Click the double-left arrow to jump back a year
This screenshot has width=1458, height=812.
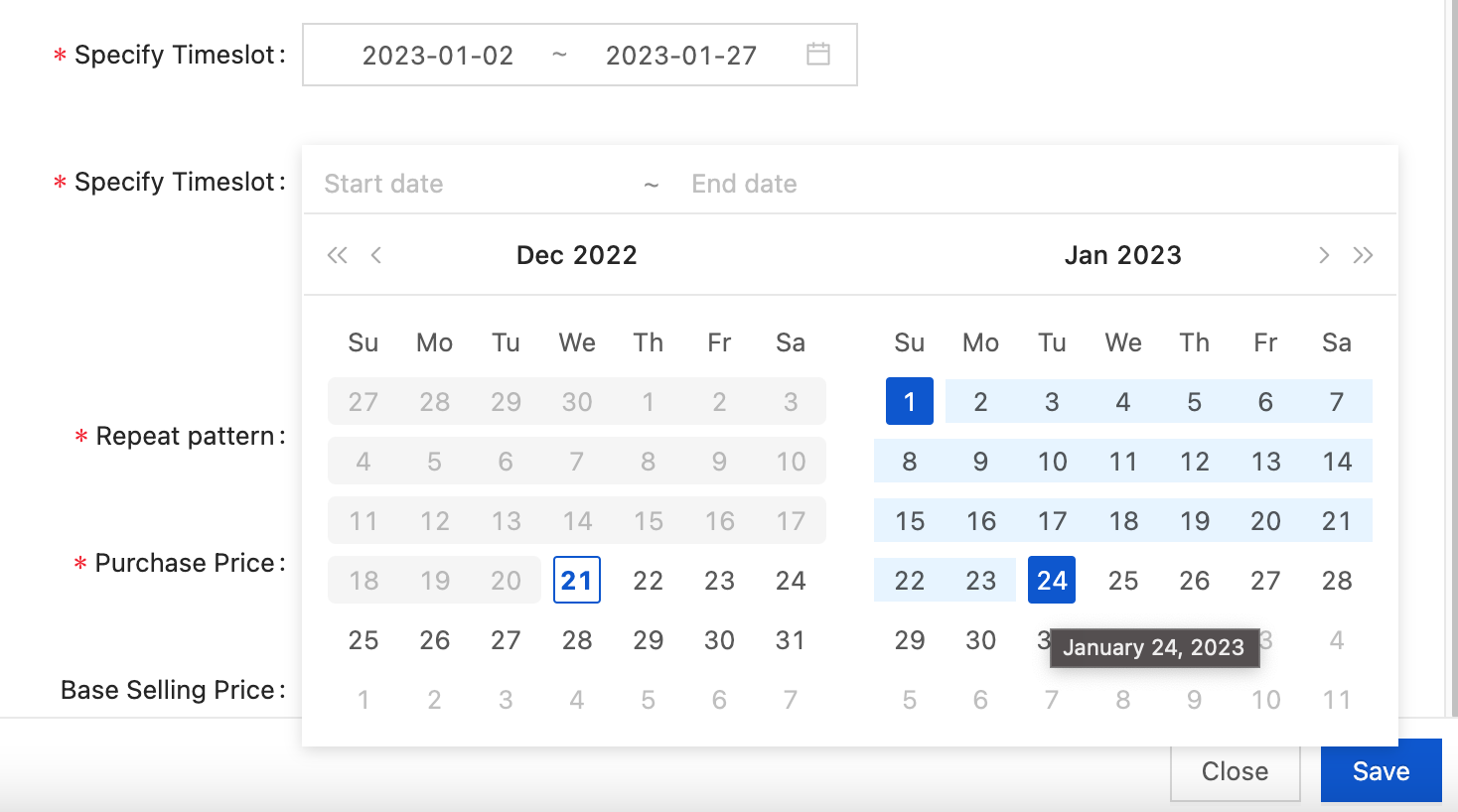[337, 255]
